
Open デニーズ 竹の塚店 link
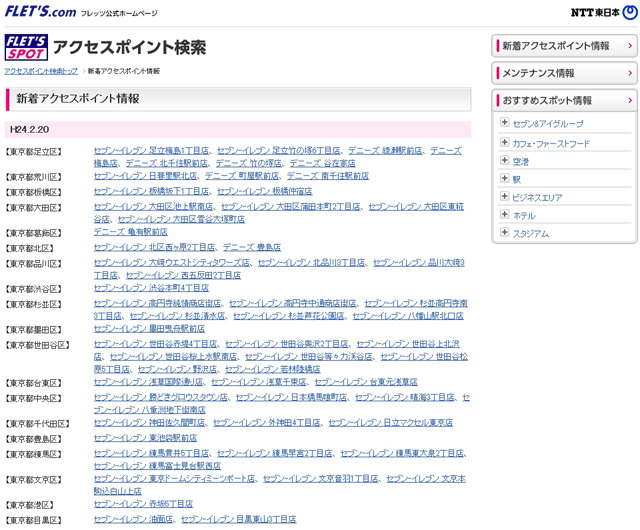249,163
